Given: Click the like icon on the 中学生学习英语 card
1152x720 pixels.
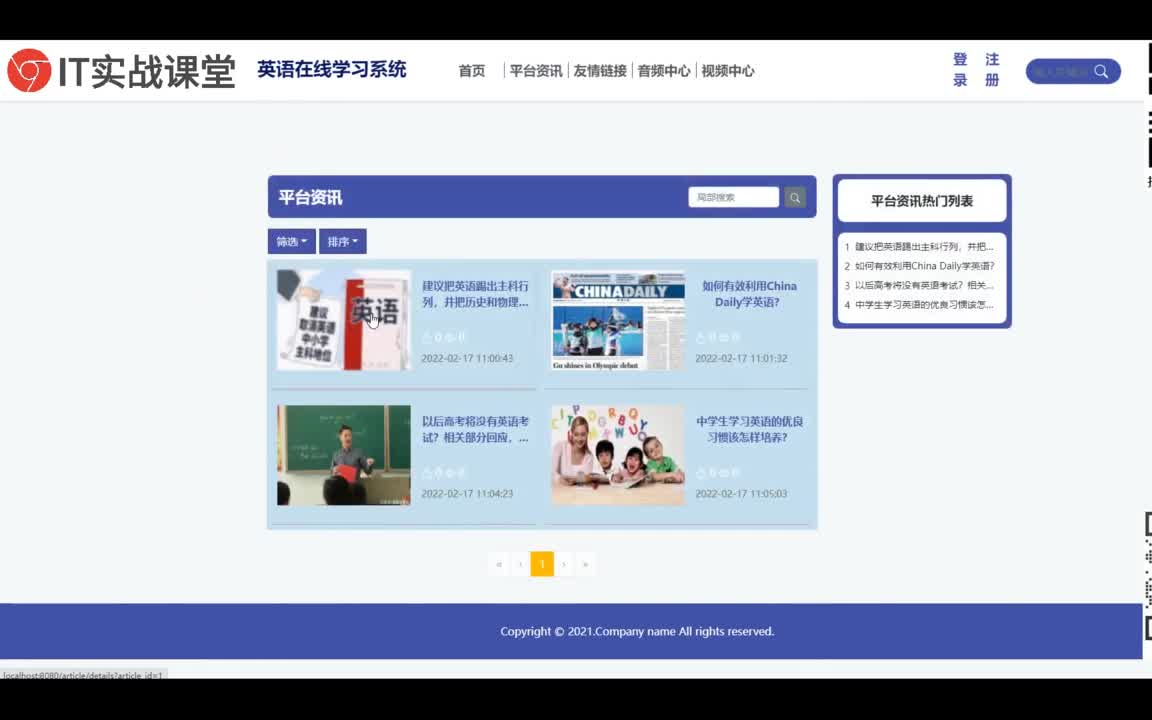Looking at the screenshot, I should [x=700, y=472].
